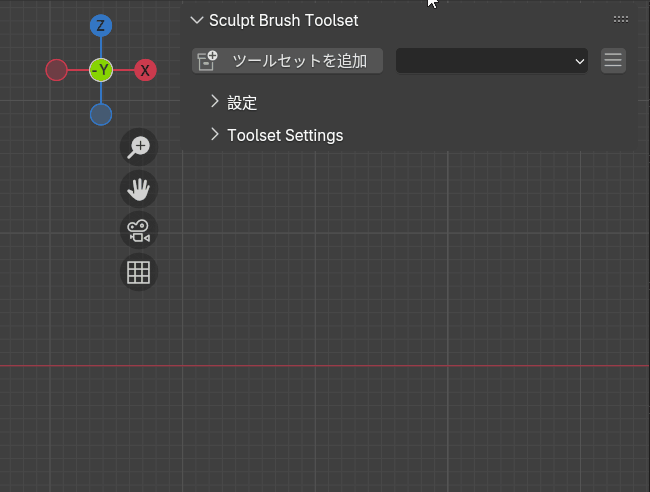
Task: Click the unlabeled negative X axis circle
Action: 56,70
